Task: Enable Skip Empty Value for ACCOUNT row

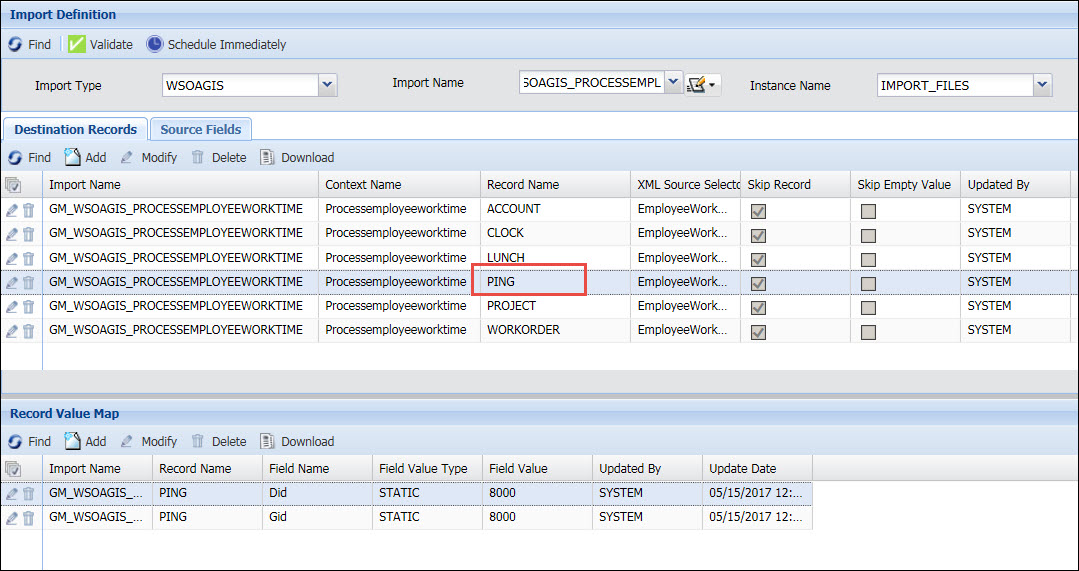Action: point(868,210)
